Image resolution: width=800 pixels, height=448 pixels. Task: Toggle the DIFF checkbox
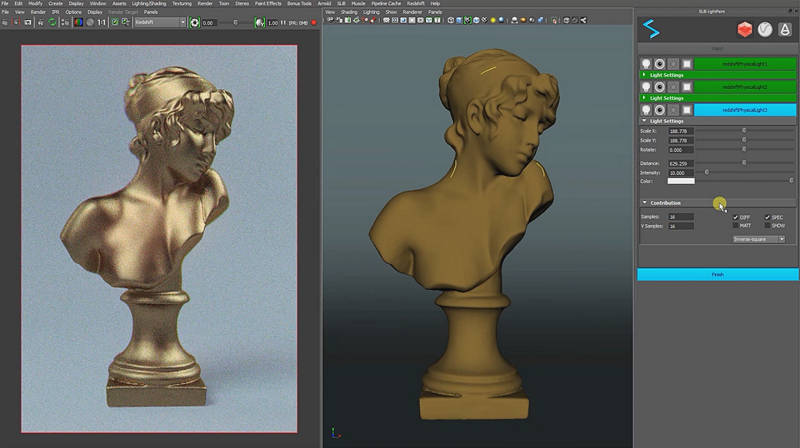pyautogui.click(x=735, y=217)
